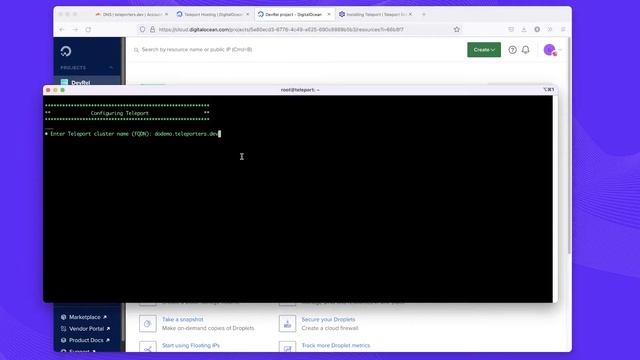Close the terminal window red button
The width and height of the screenshot is (640, 360).
(x=48, y=90)
